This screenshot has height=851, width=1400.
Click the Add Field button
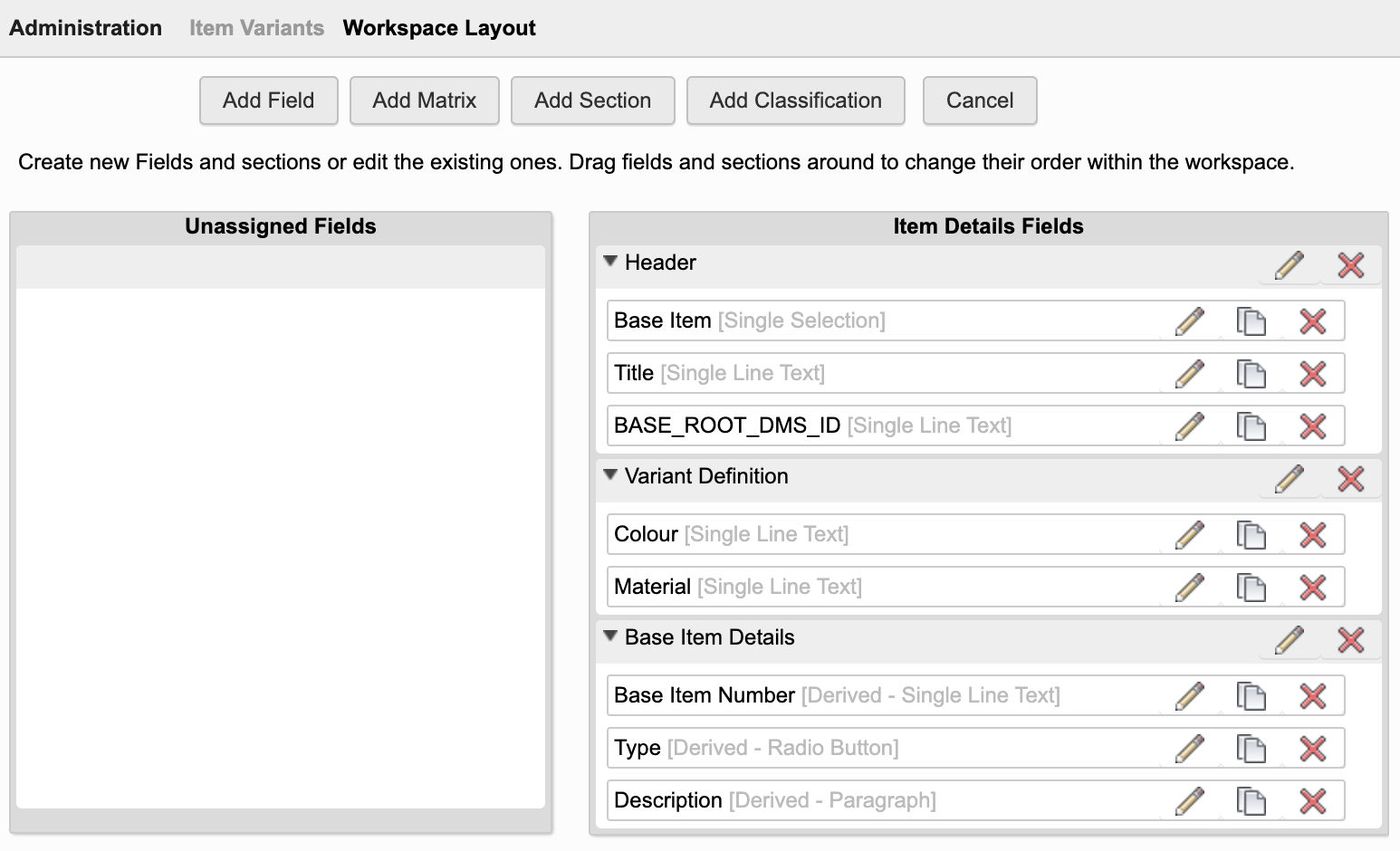click(269, 100)
